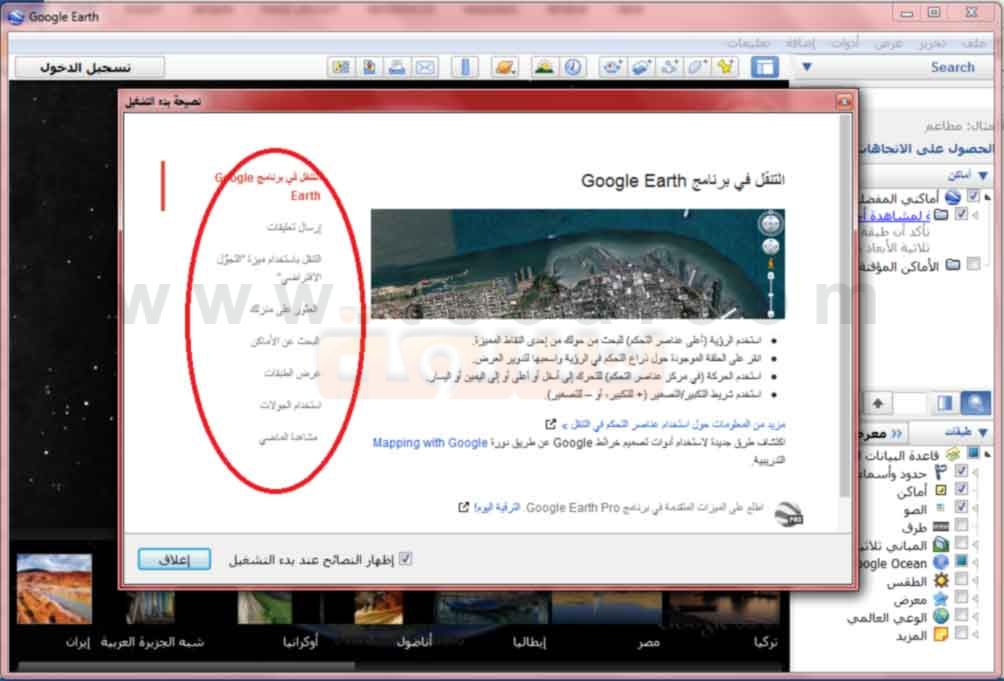Screen dimensions: 1004x681
Task: Open the عرض View menu
Action: point(889,43)
